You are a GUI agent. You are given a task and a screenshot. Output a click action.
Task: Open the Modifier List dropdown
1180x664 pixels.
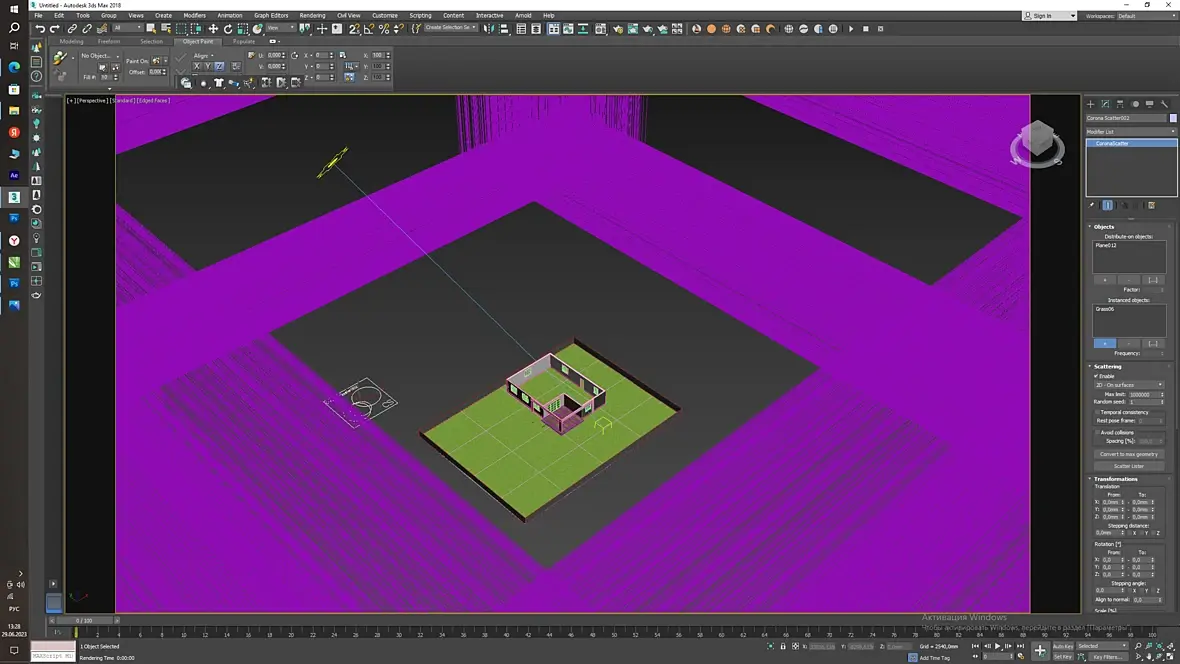pos(1130,132)
